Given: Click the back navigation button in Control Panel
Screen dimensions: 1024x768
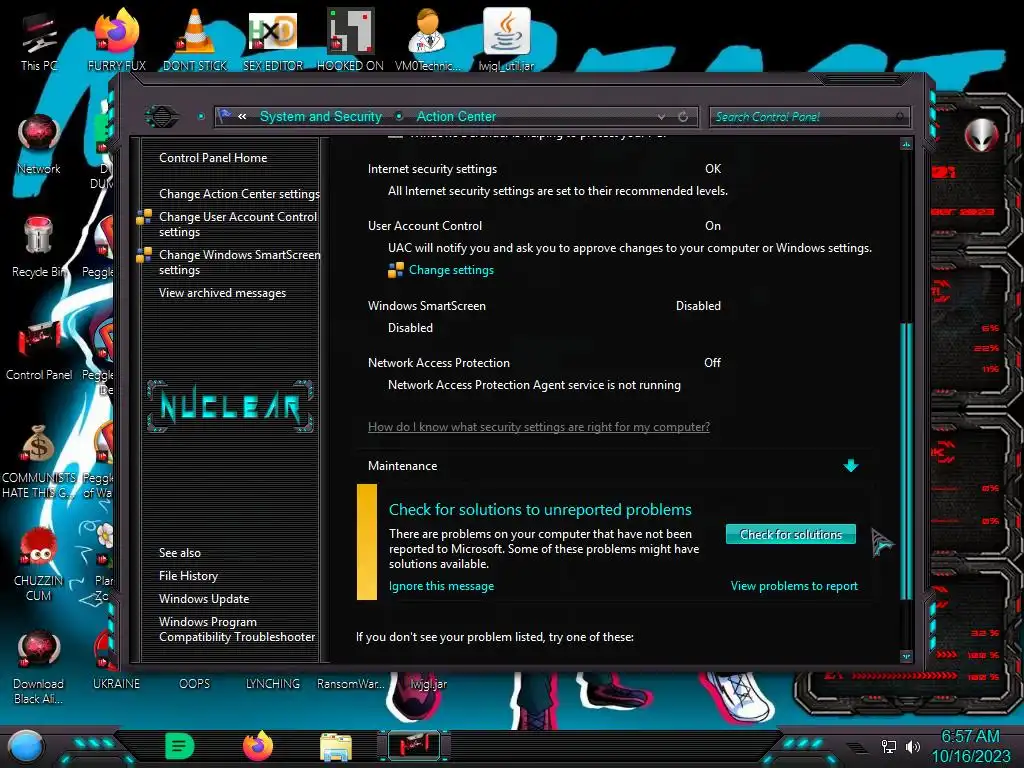Looking at the screenshot, I should tap(161, 117).
